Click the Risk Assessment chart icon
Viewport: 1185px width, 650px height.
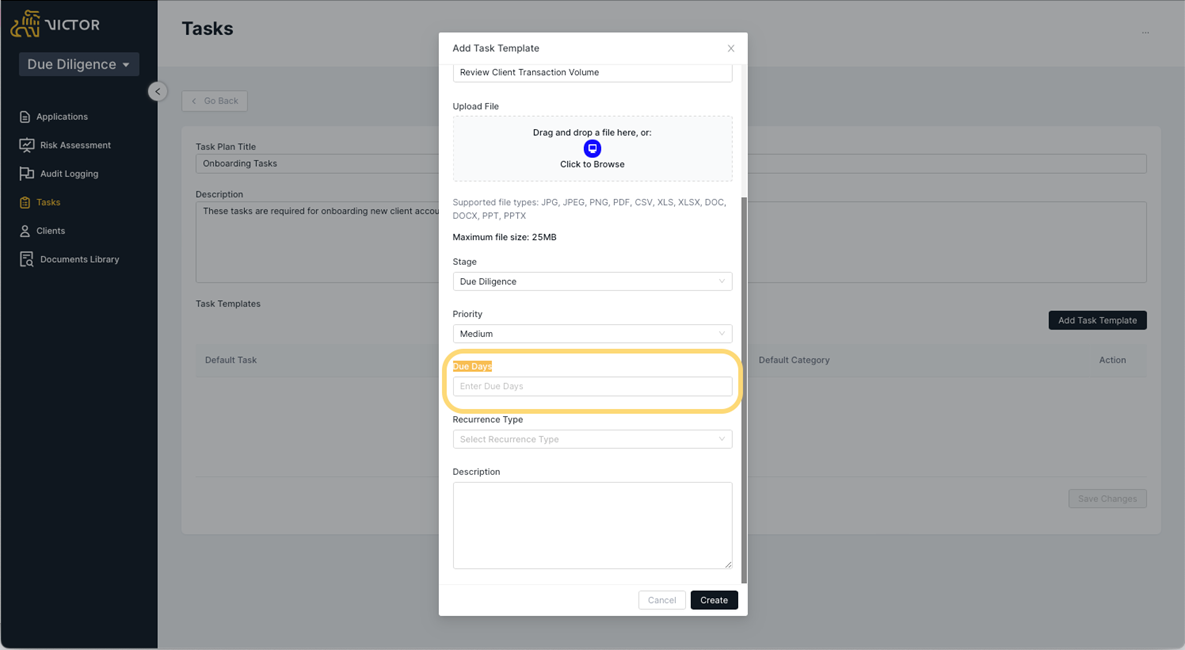click(x=26, y=145)
